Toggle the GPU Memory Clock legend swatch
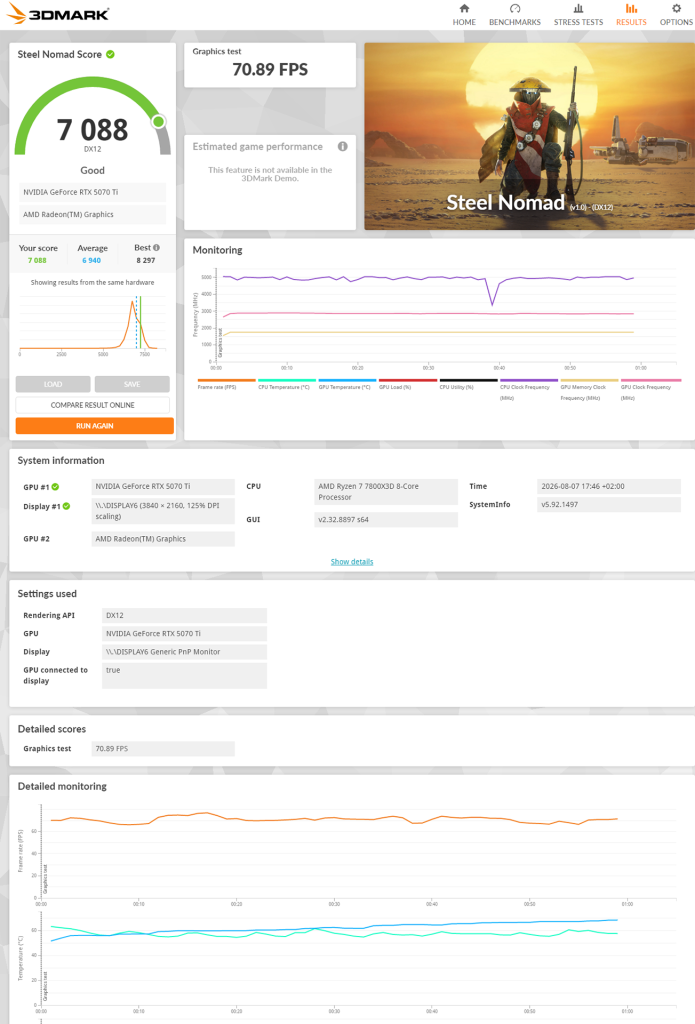This screenshot has width=695, height=1024. pos(589,380)
